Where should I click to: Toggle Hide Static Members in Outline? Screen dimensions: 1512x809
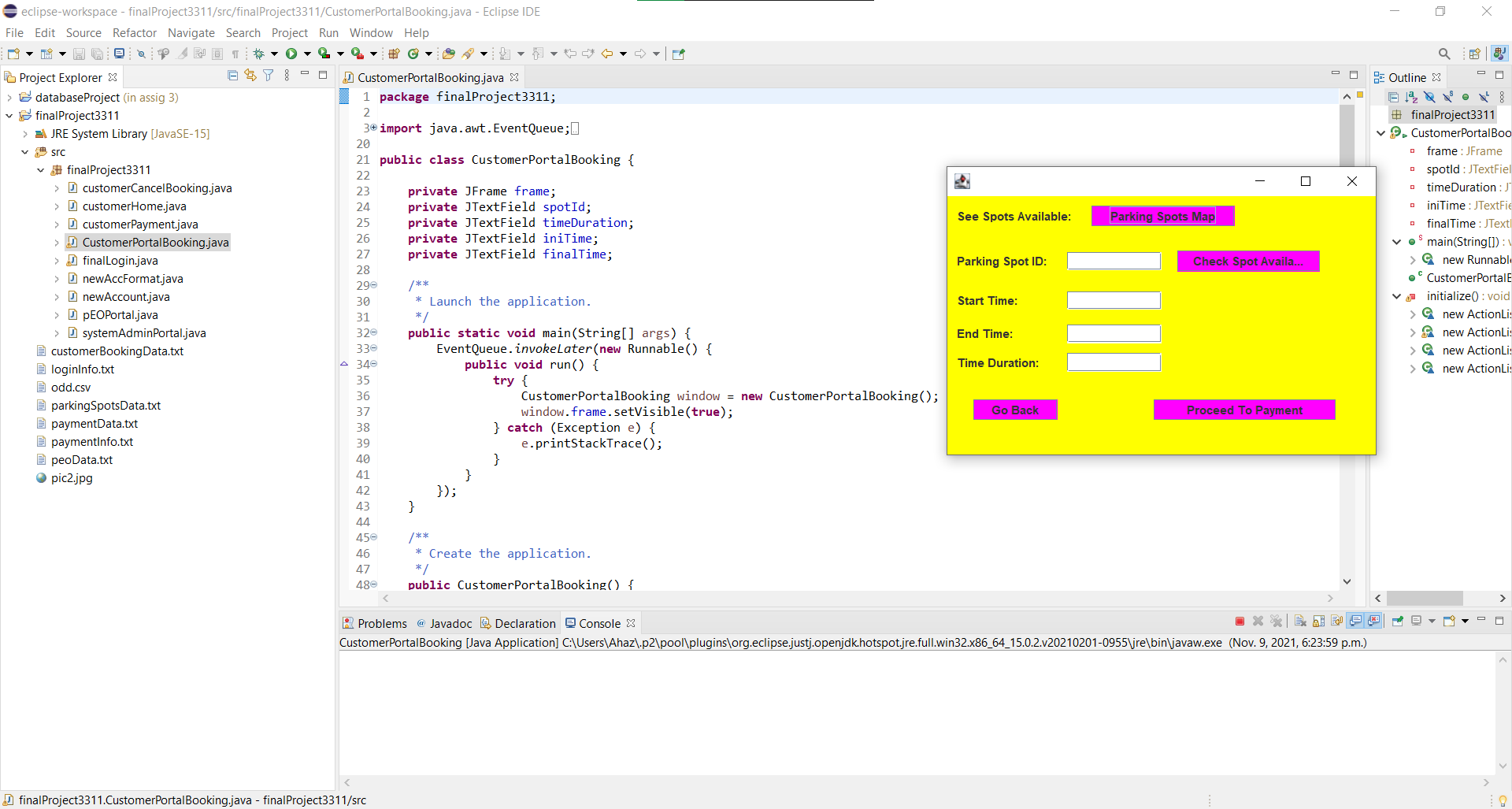[1448, 97]
